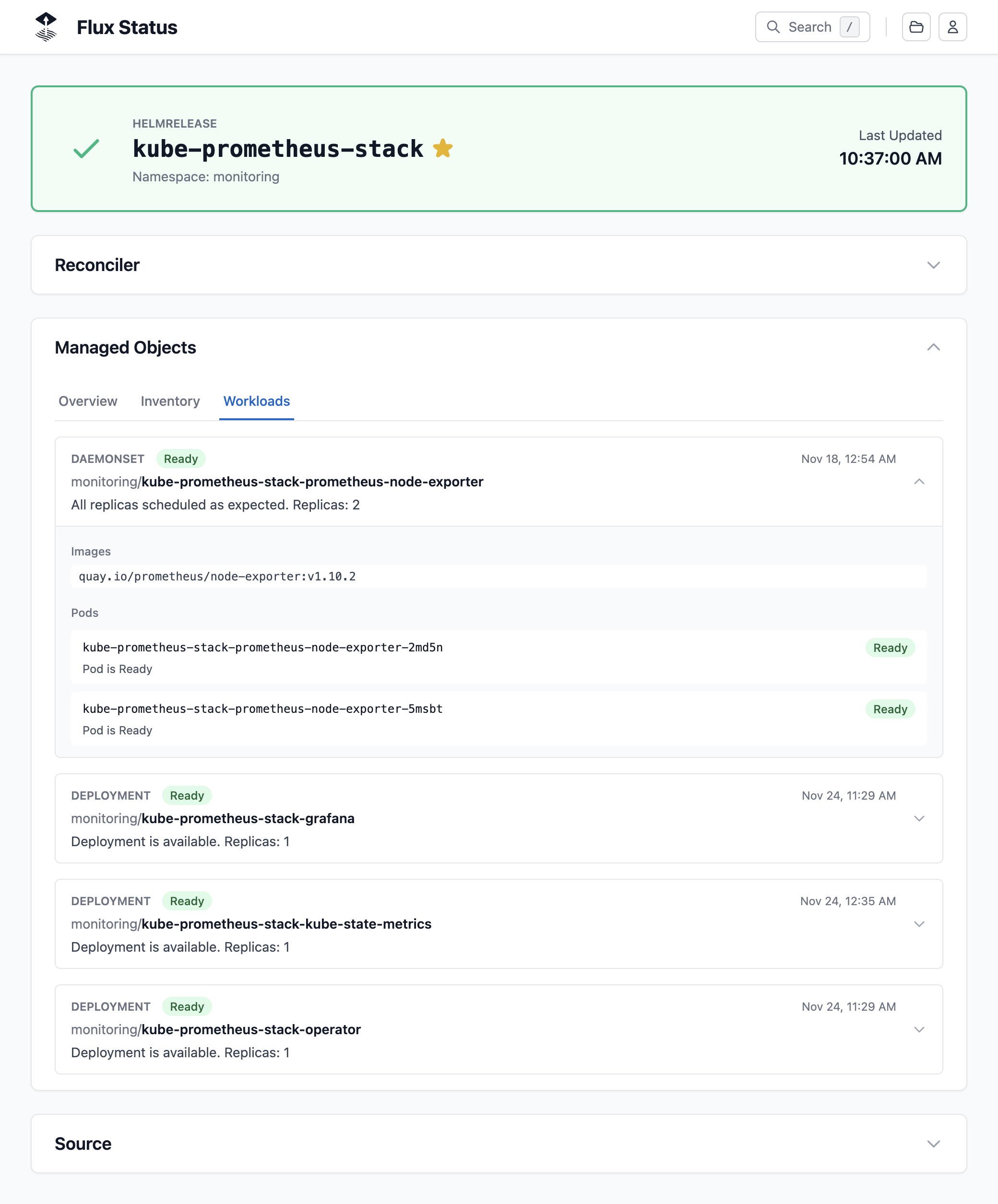Click the Ready badge next to pod 5msbt
Image resolution: width=998 pixels, height=1204 pixels.
[x=890, y=709]
